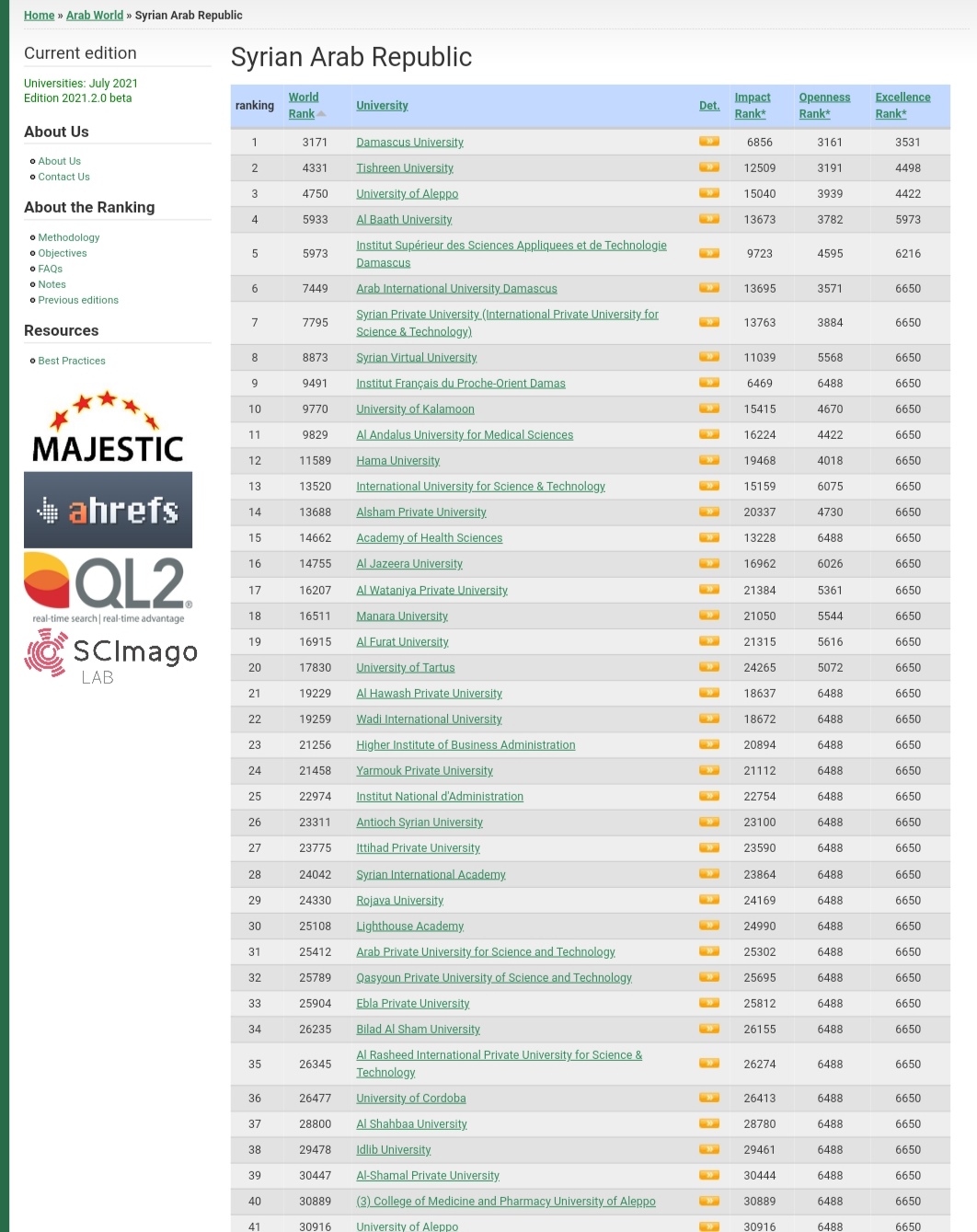Click details icon for Wadi International University
Viewport: 977px width, 1232px height.
pos(709,719)
